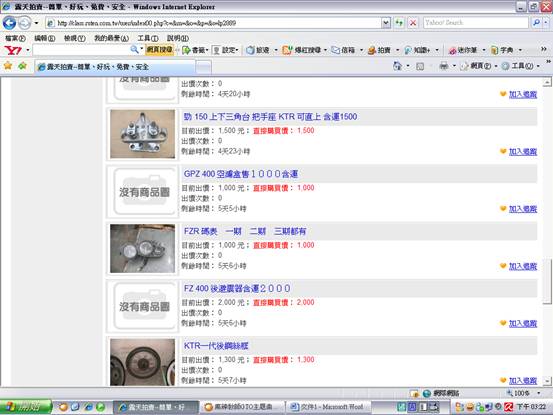Click the Print icon in the command bar
This screenshot has width=553, height=415.
click(444, 66)
